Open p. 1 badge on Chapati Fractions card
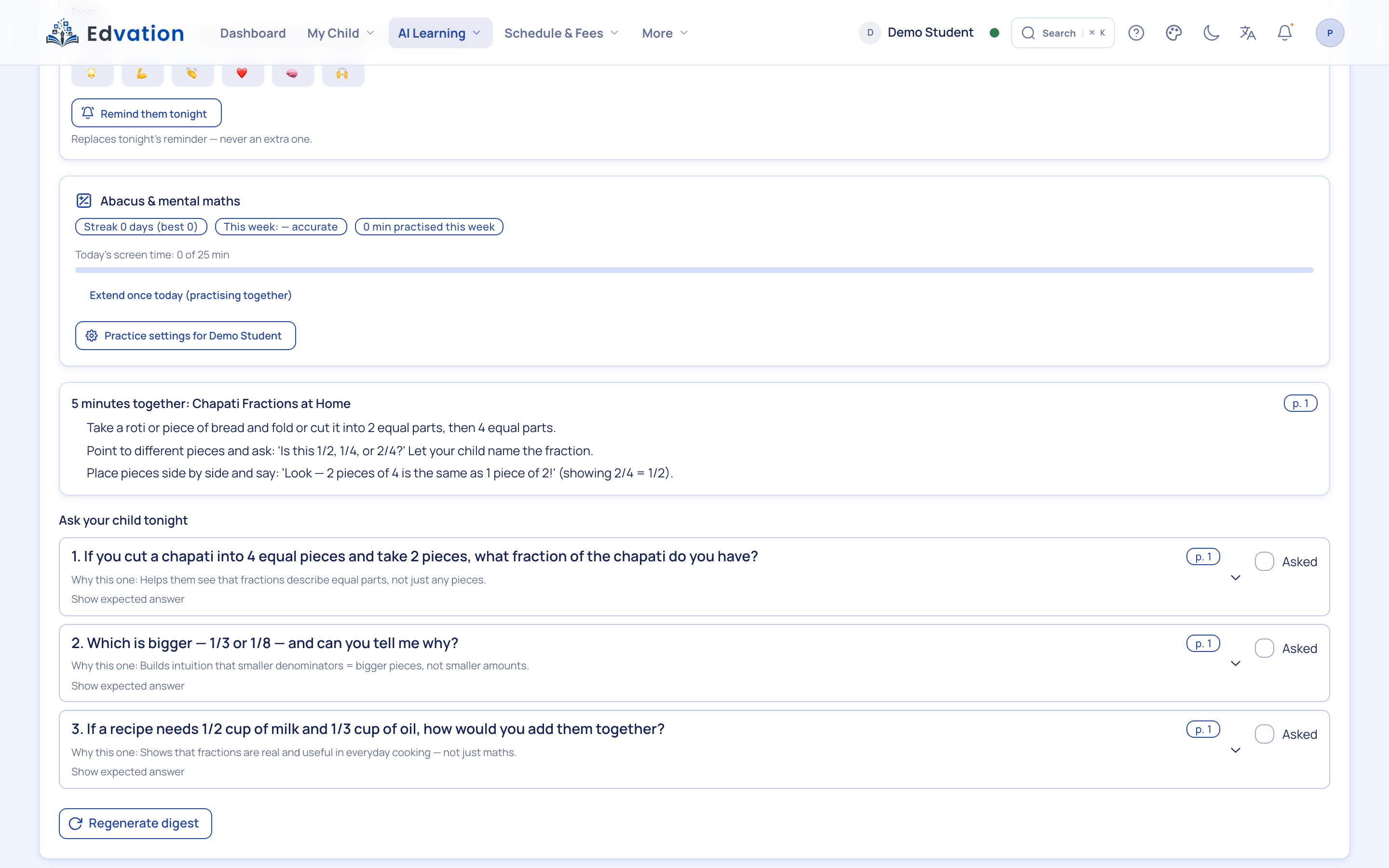 click(1300, 404)
